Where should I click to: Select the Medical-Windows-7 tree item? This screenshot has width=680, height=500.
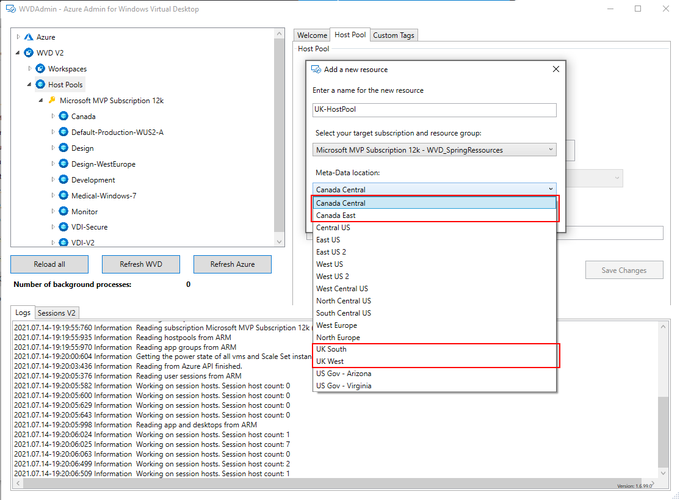coord(104,196)
